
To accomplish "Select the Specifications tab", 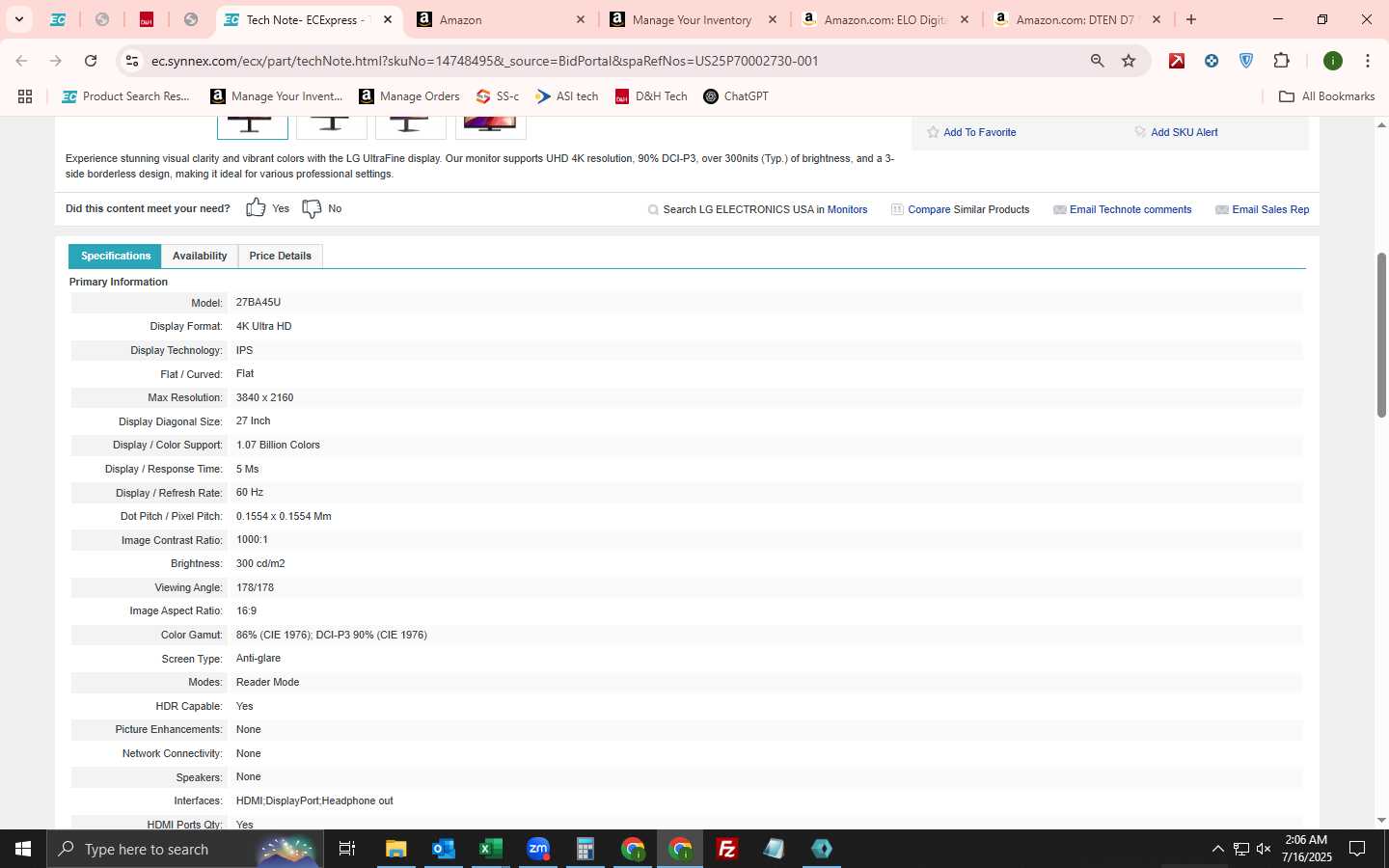I will [x=116, y=256].
